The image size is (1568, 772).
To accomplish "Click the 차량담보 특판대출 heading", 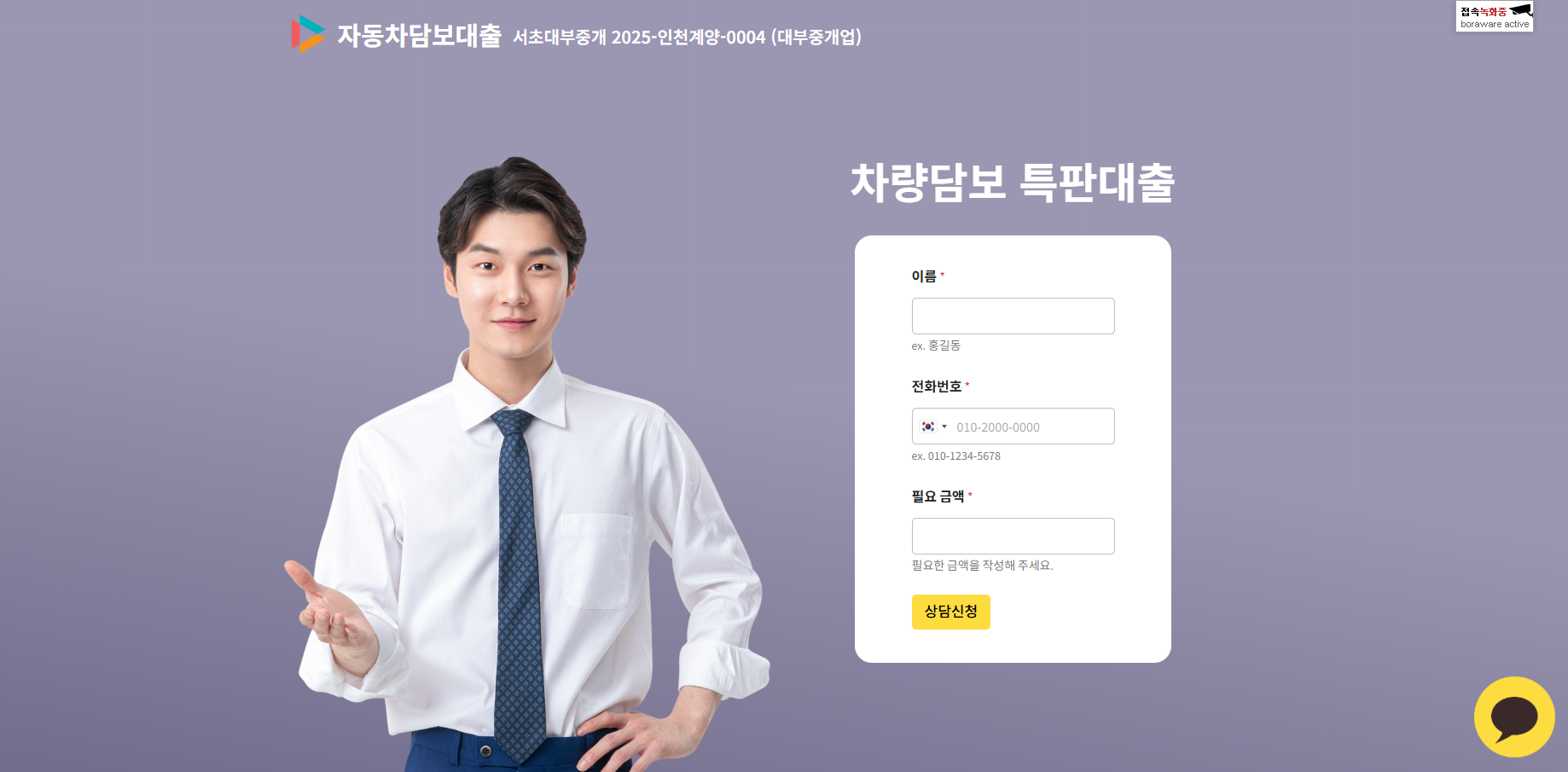I will pyautogui.click(x=1013, y=183).
